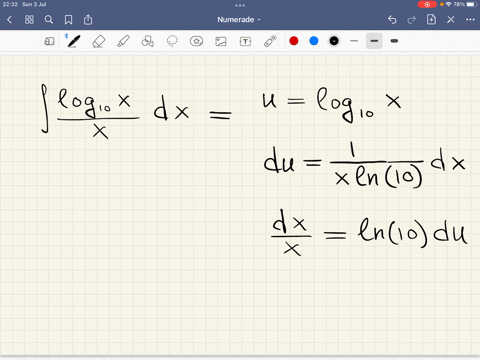
Task: Choose the red pen color
Action: coord(294,41)
